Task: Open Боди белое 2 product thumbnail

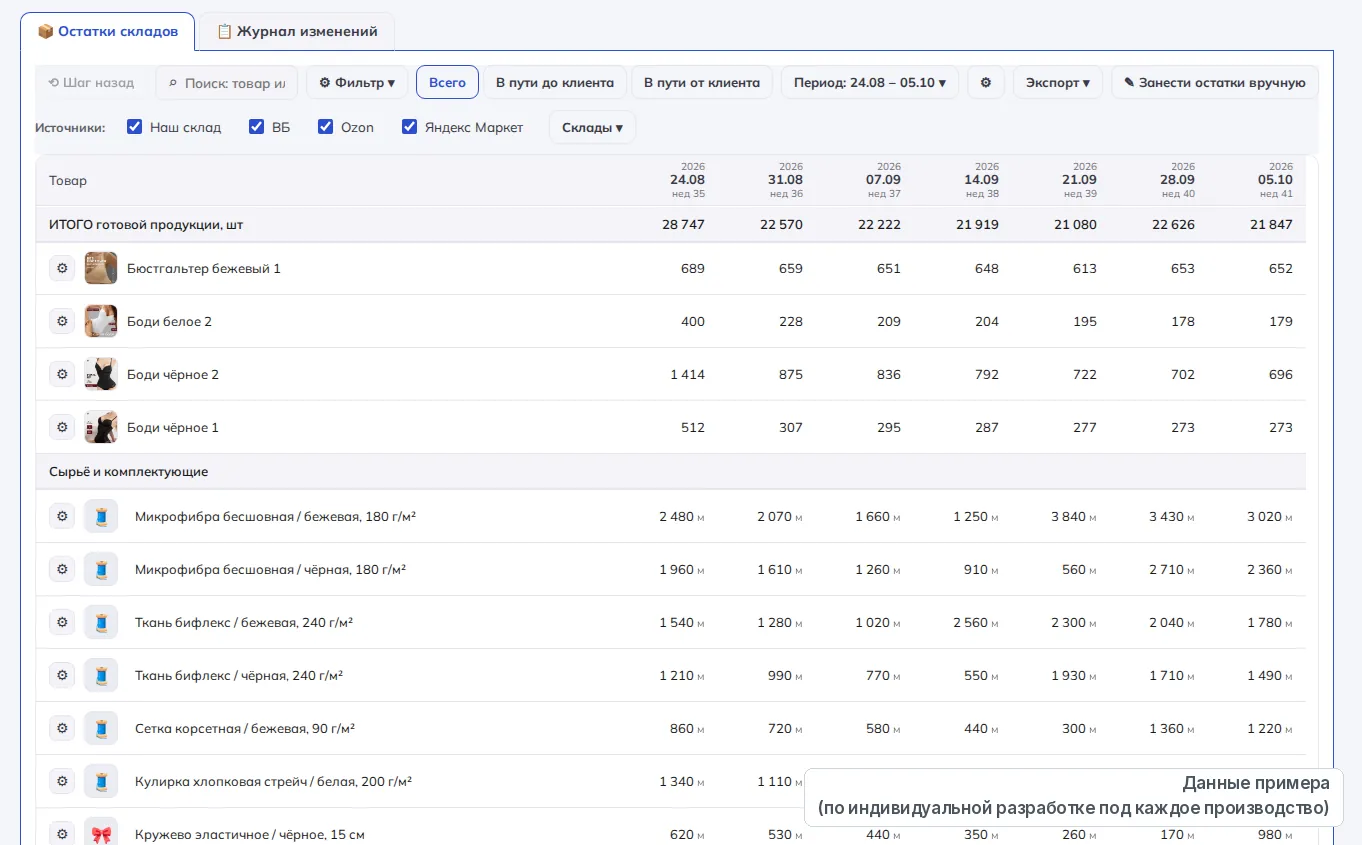Action: pyautogui.click(x=101, y=321)
